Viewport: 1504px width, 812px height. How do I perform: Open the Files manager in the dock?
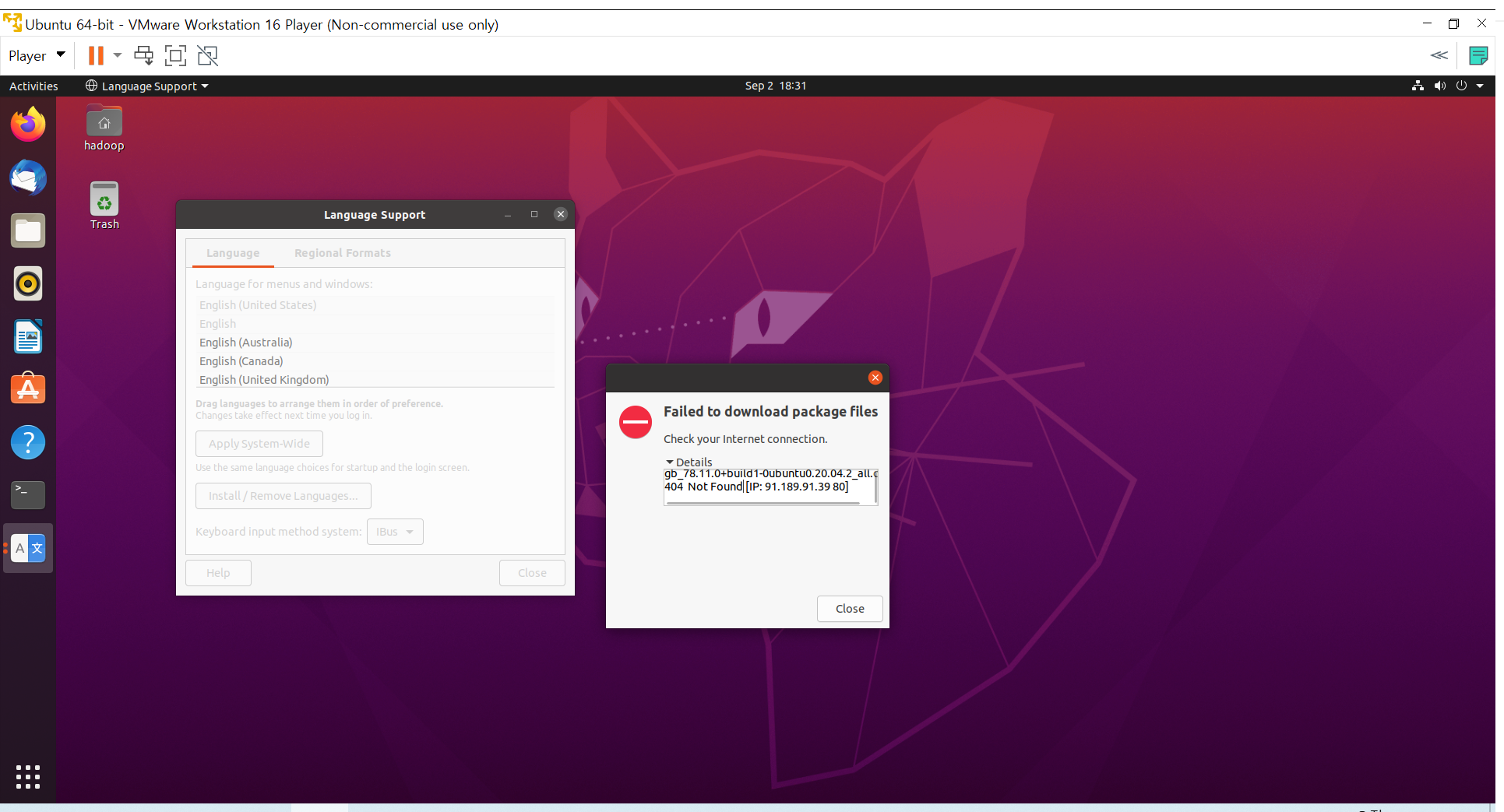pyautogui.click(x=28, y=230)
